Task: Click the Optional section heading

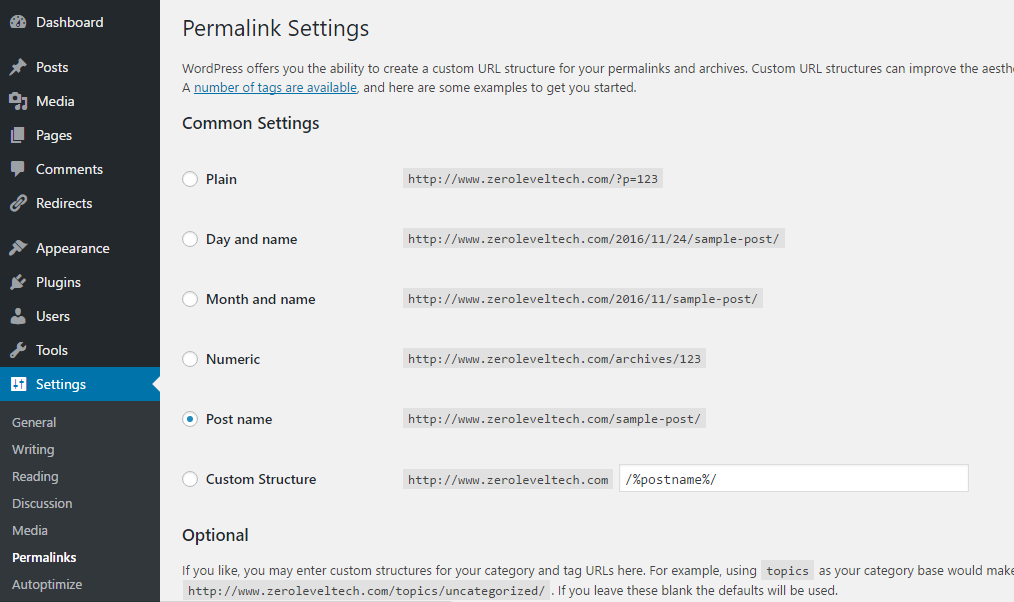Action: [x=215, y=535]
